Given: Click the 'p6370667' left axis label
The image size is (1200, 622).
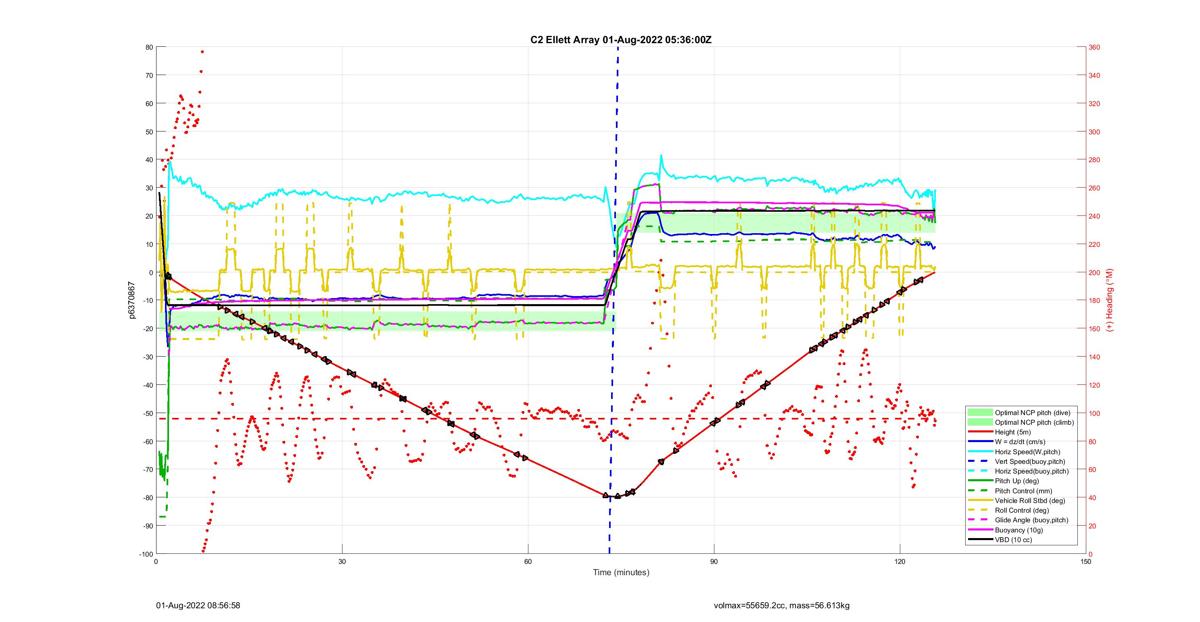Looking at the screenshot, I should 130,300.
